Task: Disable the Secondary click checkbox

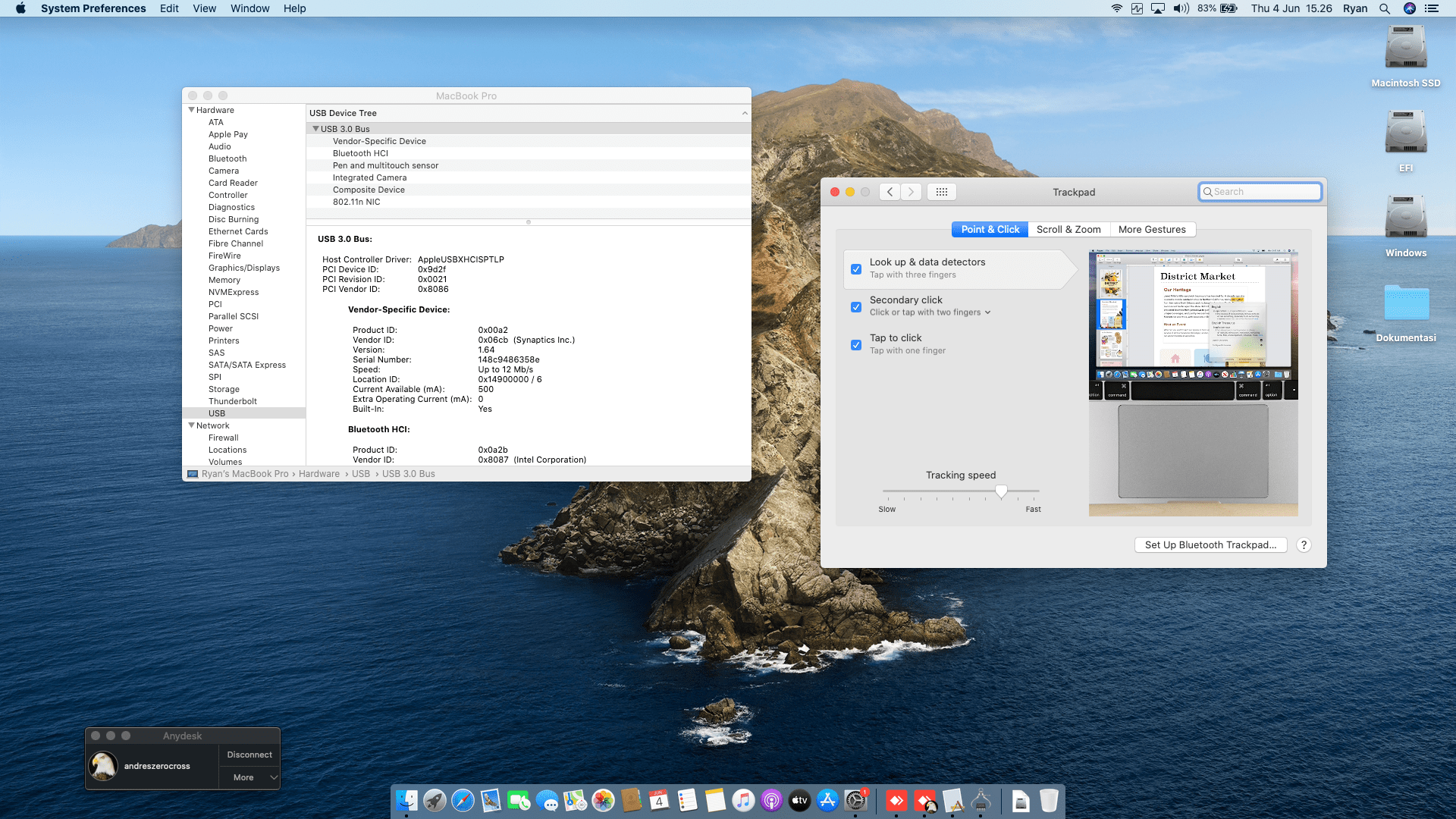Action: point(856,307)
